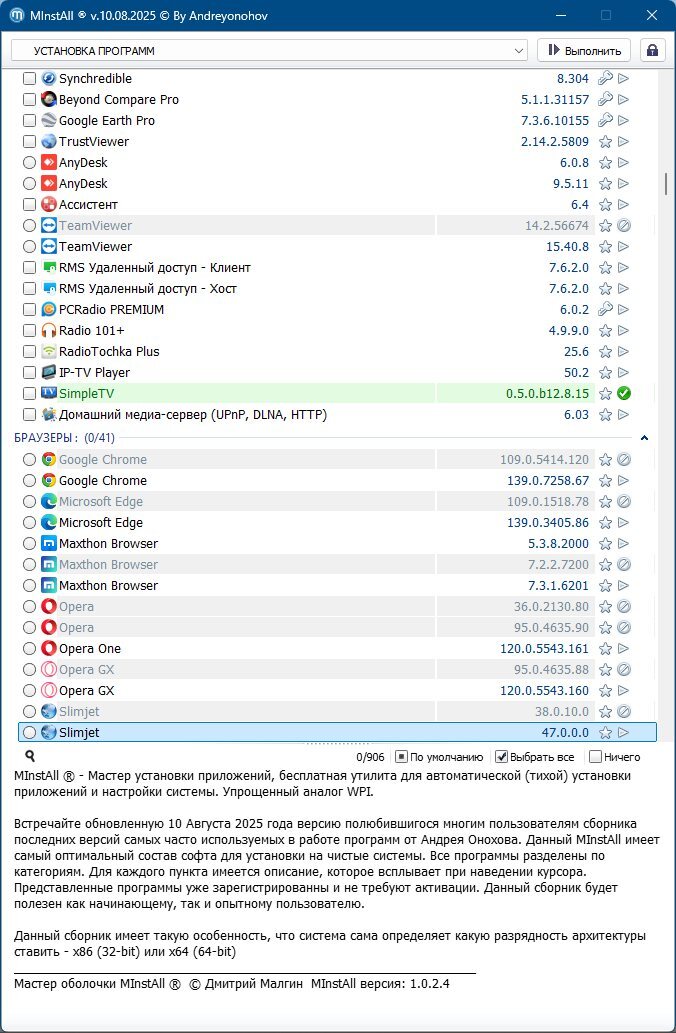
Task: Click the play arrow for Maxthon Browser 7.3.1.6201
Action: [623, 585]
